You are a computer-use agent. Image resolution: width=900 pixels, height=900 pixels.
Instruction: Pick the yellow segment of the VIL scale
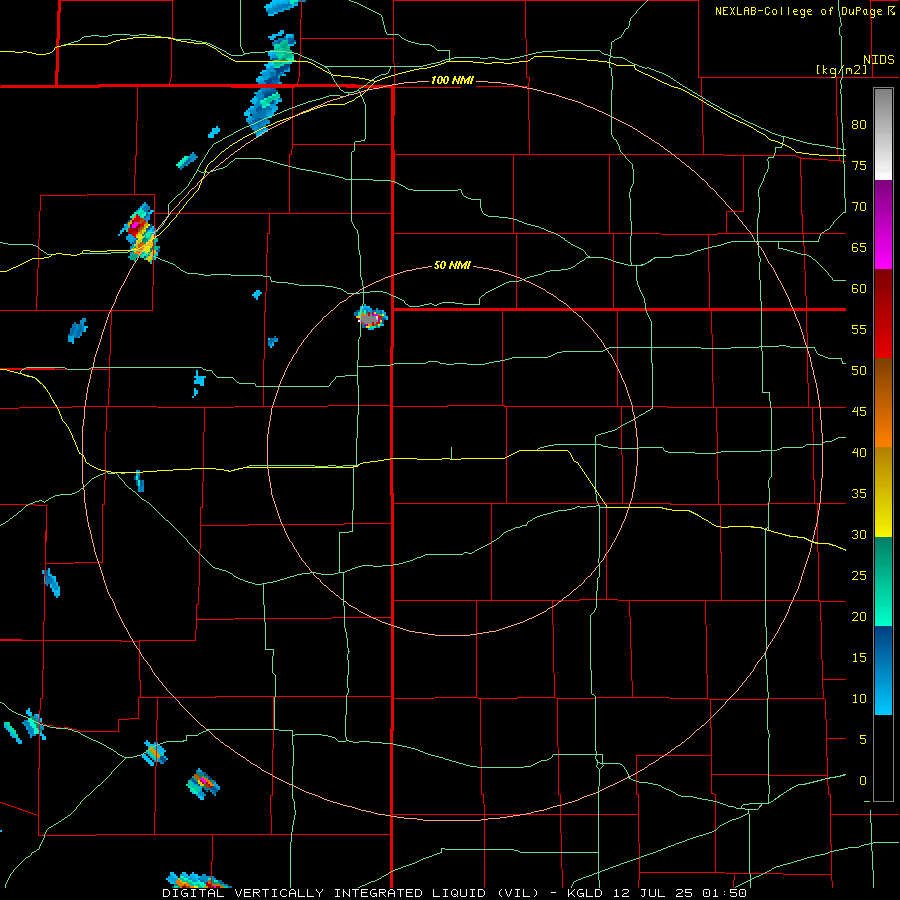click(883, 492)
